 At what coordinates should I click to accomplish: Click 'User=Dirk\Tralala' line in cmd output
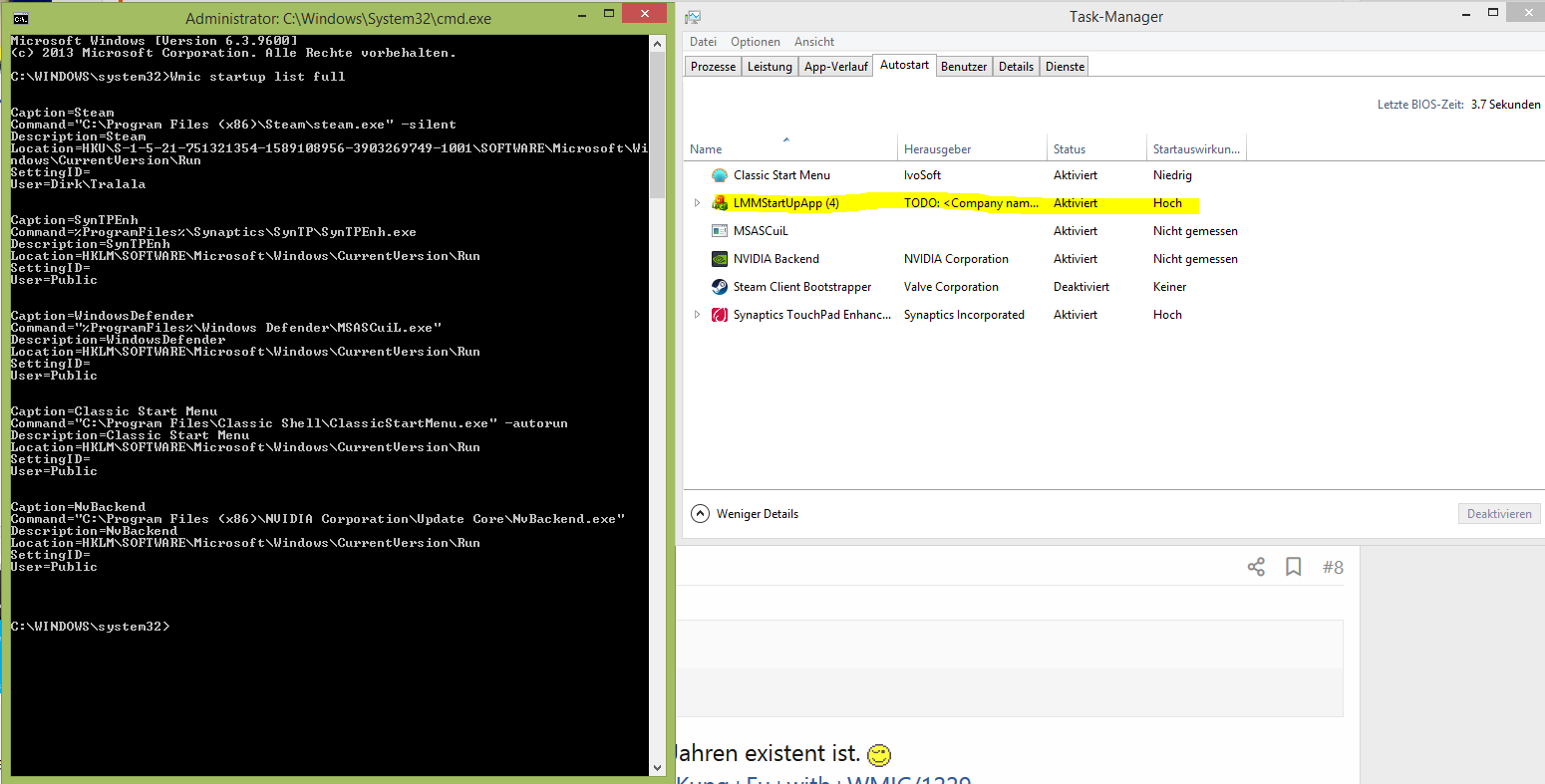click(79, 184)
